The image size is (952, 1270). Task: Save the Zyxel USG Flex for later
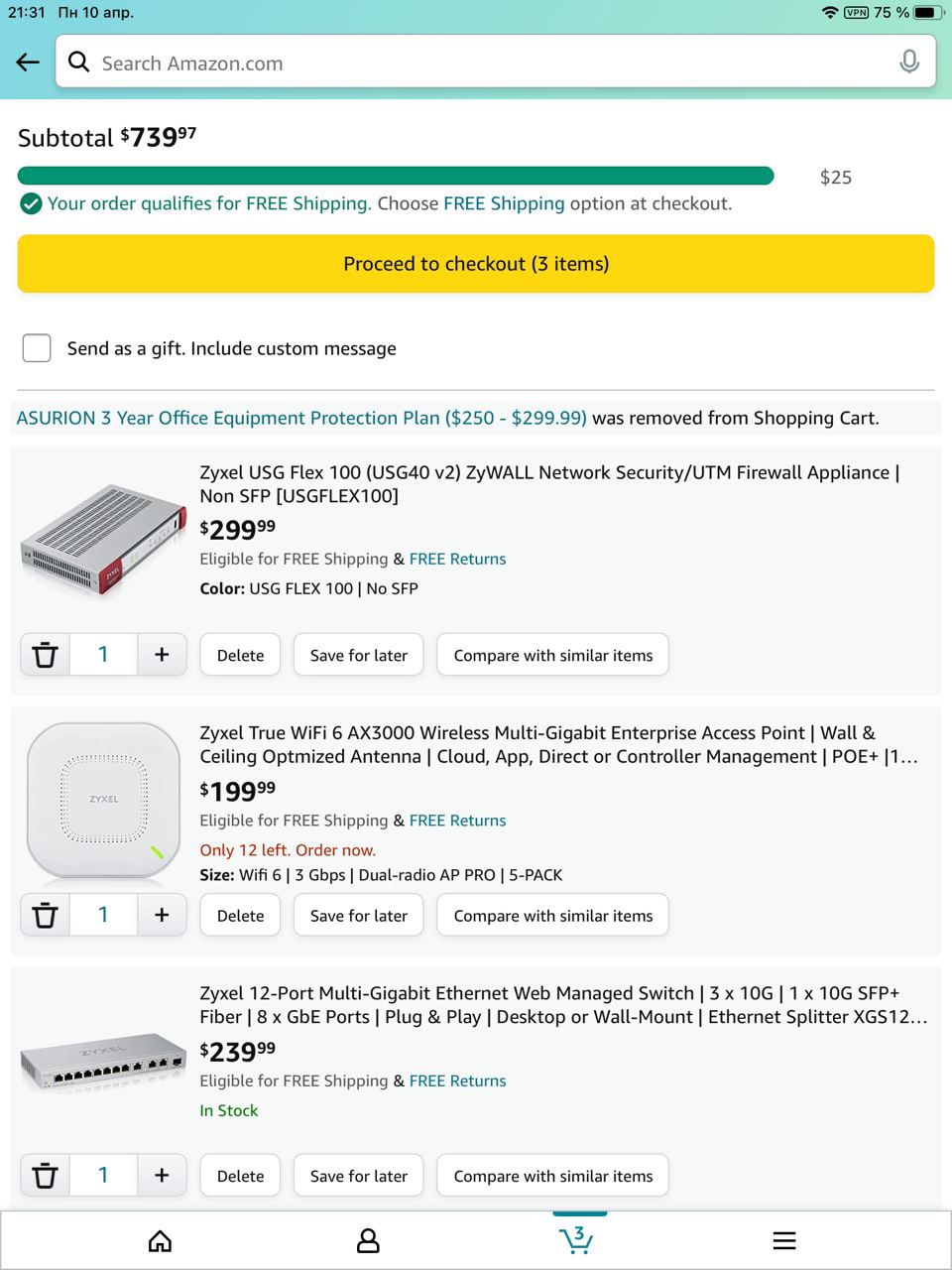[358, 655]
